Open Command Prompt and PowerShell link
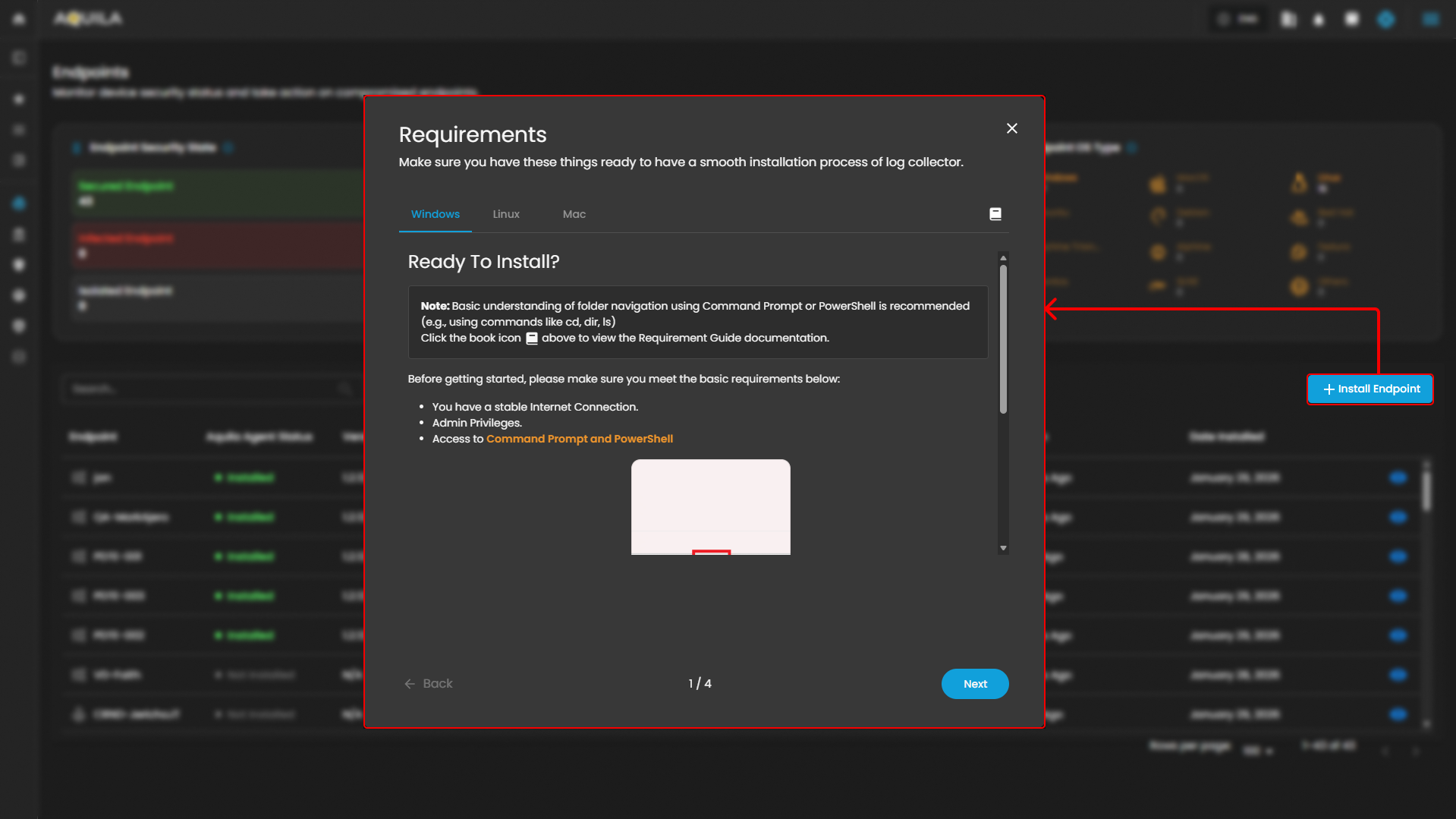The height and width of the screenshot is (819, 1456). pyautogui.click(x=579, y=439)
